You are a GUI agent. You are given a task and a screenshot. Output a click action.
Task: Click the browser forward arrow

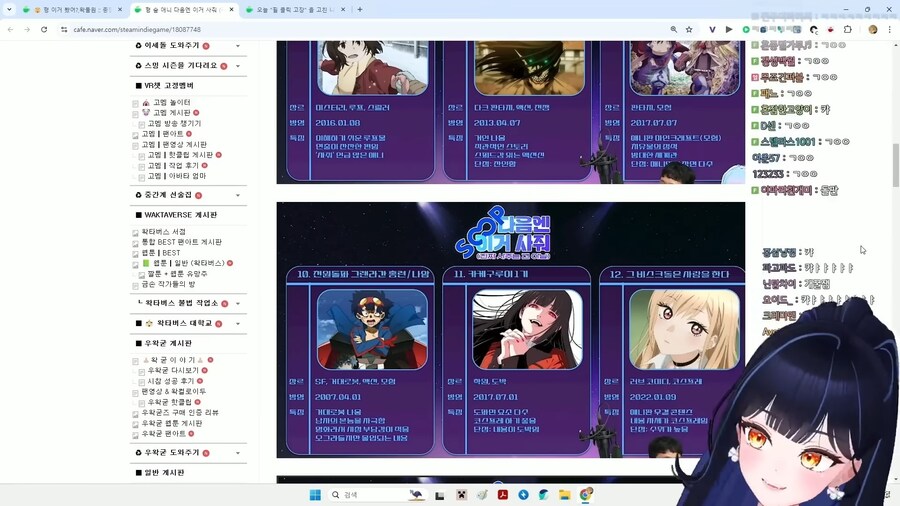click(x=27, y=29)
